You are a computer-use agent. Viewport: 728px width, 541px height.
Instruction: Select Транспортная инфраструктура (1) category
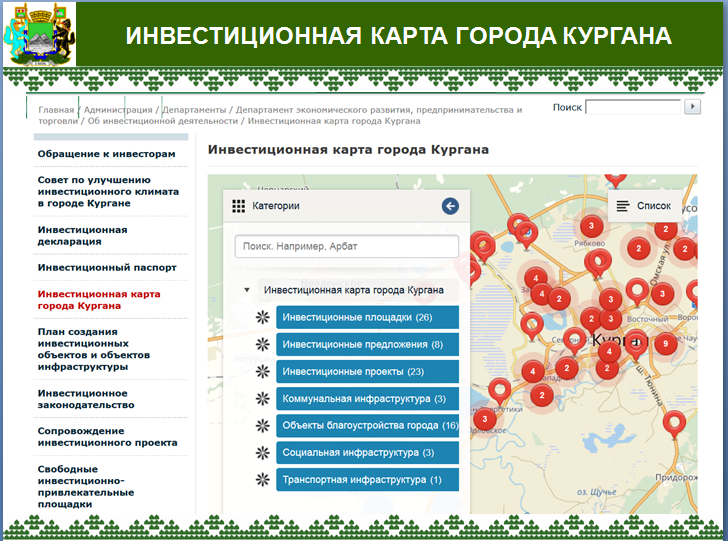pos(366,480)
